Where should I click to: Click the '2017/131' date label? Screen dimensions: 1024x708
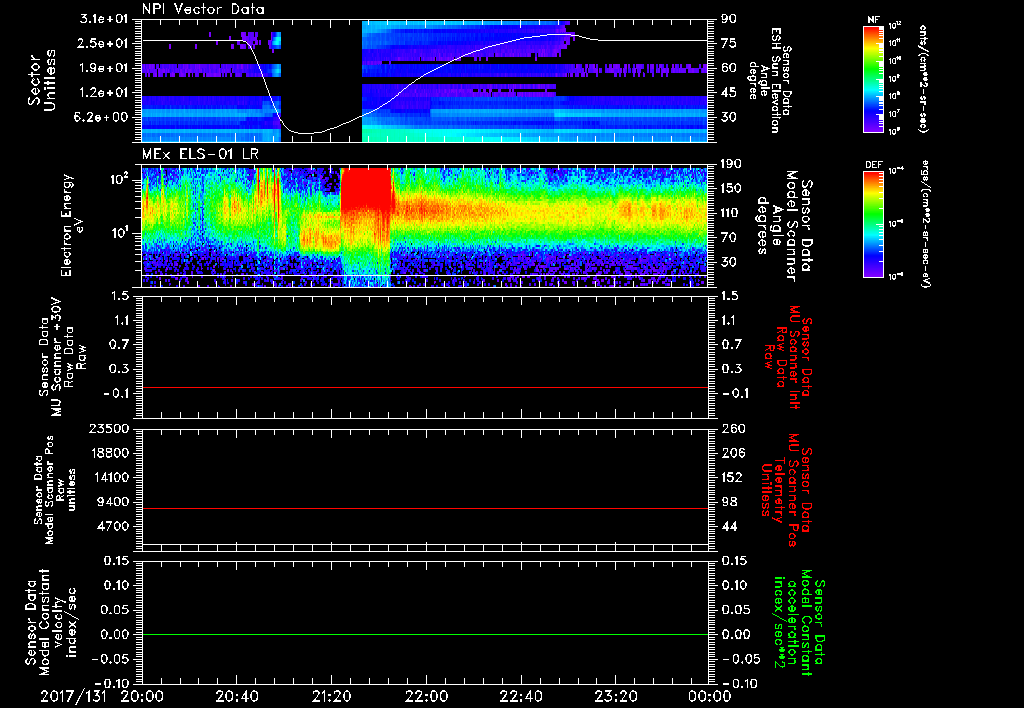point(73,696)
